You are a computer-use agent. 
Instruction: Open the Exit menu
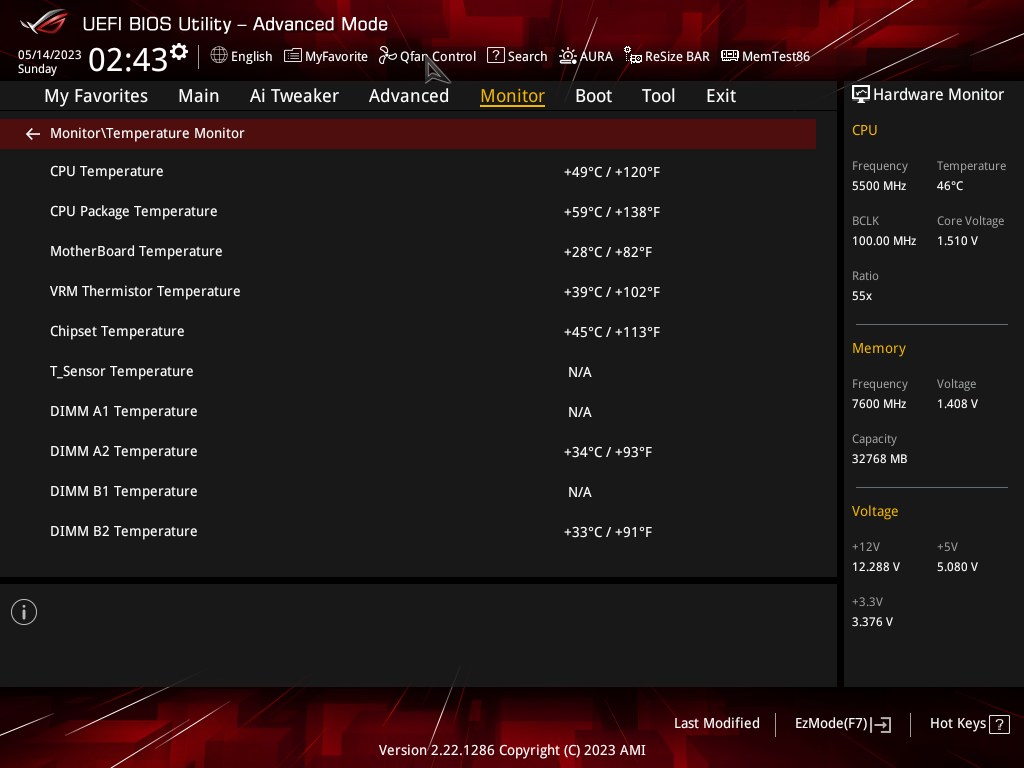721,96
